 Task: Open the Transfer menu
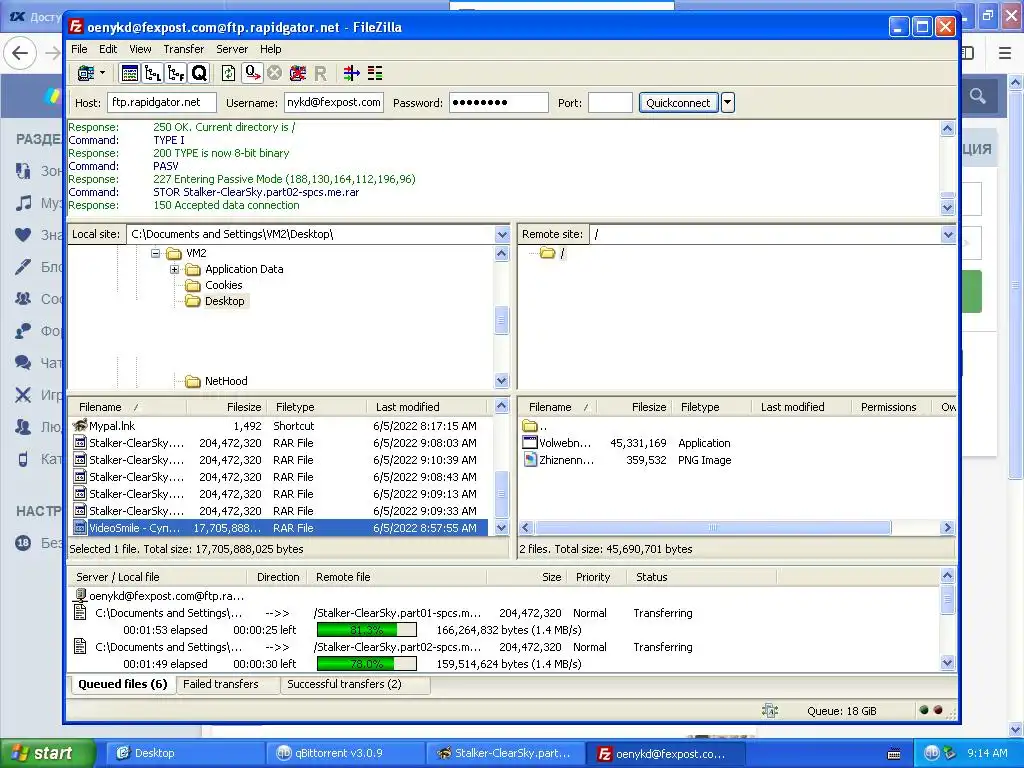click(184, 49)
